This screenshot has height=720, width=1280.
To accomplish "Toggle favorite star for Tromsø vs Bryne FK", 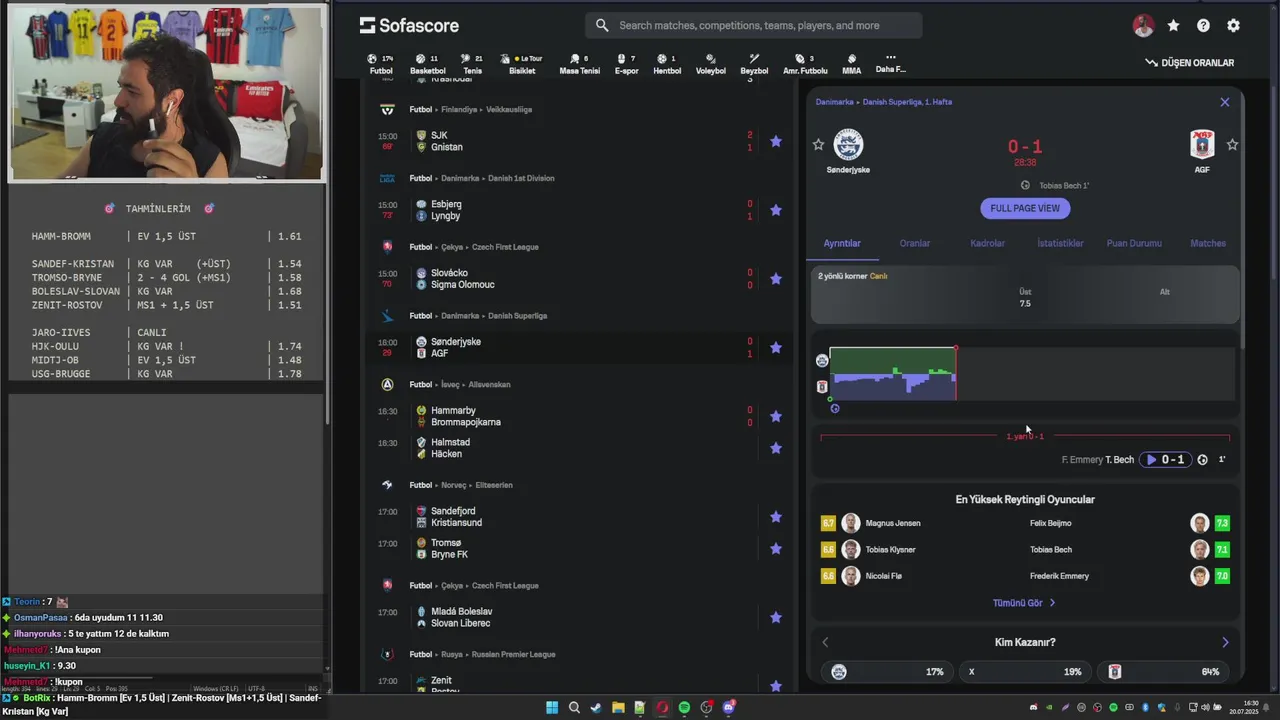I will [x=776, y=548].
